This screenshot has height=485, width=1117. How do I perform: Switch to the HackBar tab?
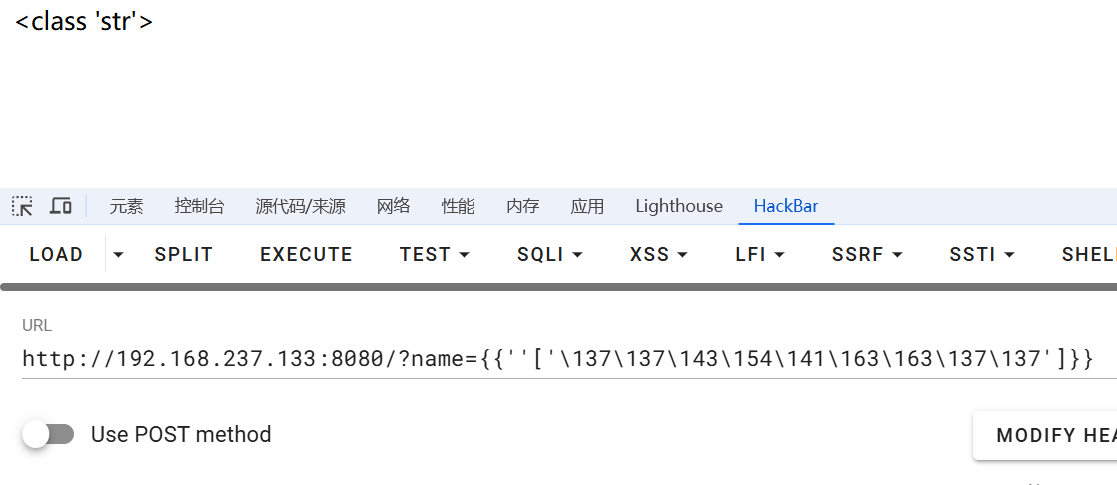tap(785, 206)
